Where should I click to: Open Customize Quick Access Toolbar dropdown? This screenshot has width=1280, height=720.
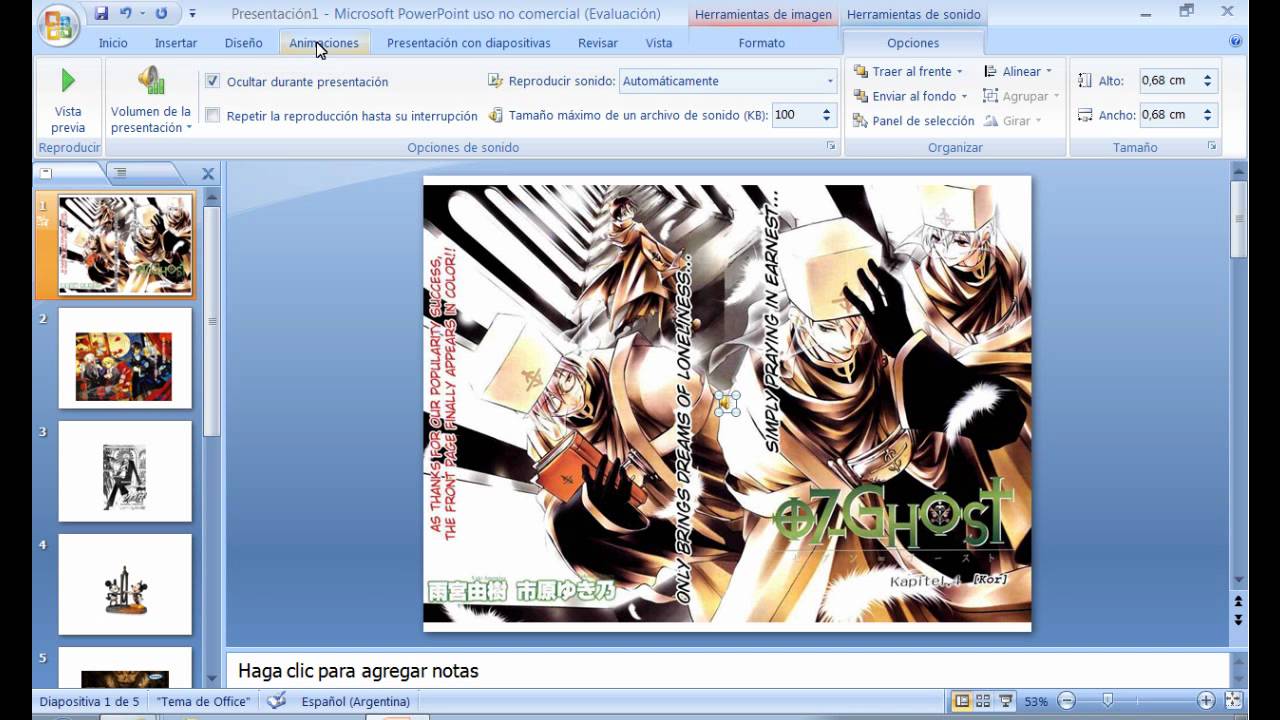(192, 14)
